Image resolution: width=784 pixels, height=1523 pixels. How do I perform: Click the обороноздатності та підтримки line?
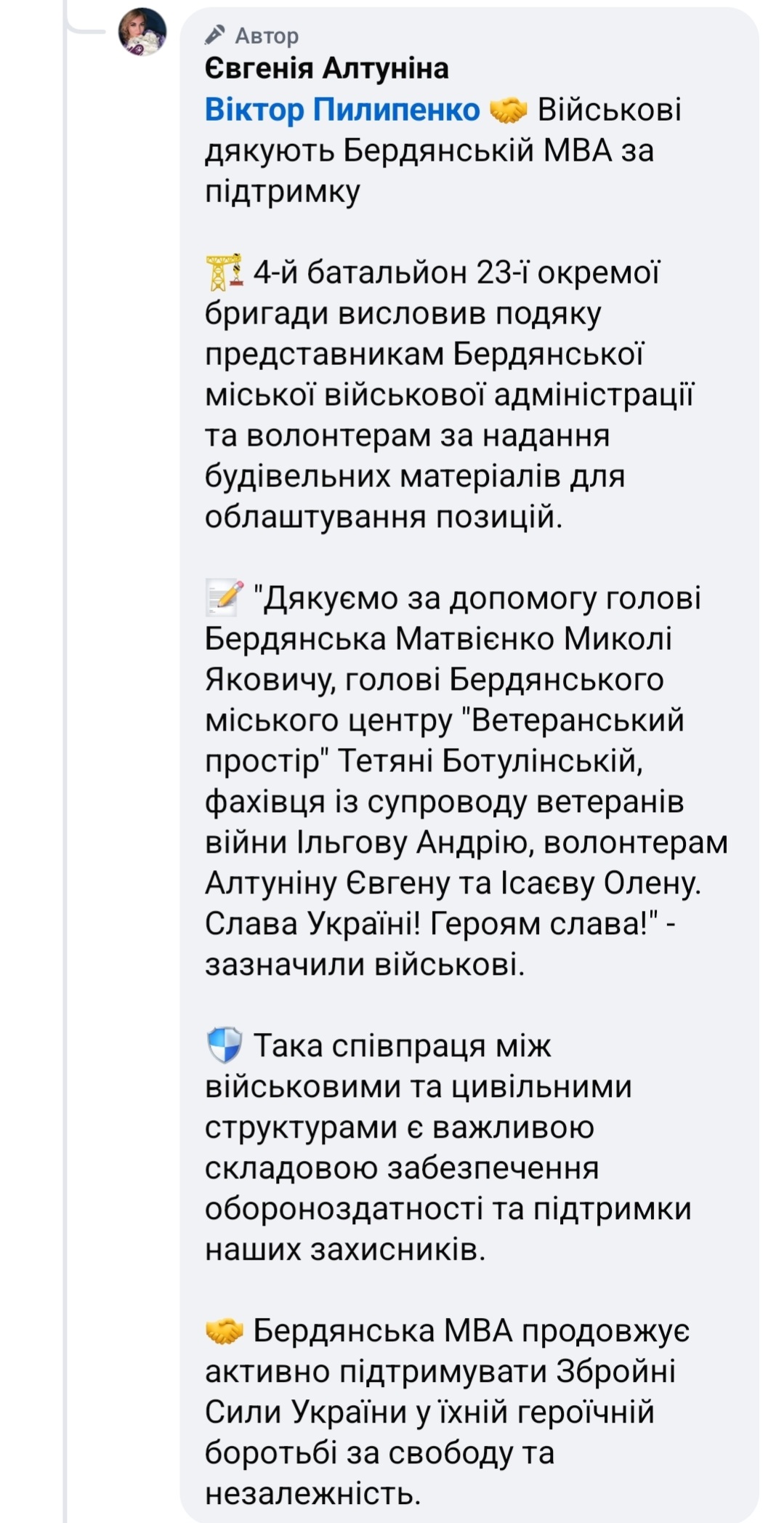[x=448, y=1209]
